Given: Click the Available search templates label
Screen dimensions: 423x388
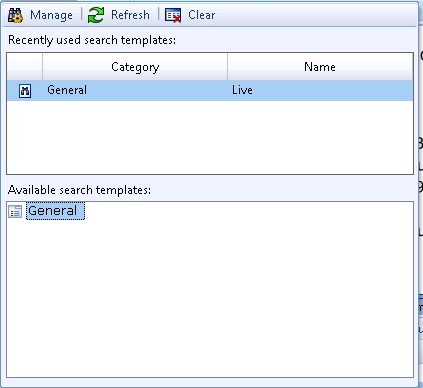Looking at the screenshot, I should (x=79, y=190).
